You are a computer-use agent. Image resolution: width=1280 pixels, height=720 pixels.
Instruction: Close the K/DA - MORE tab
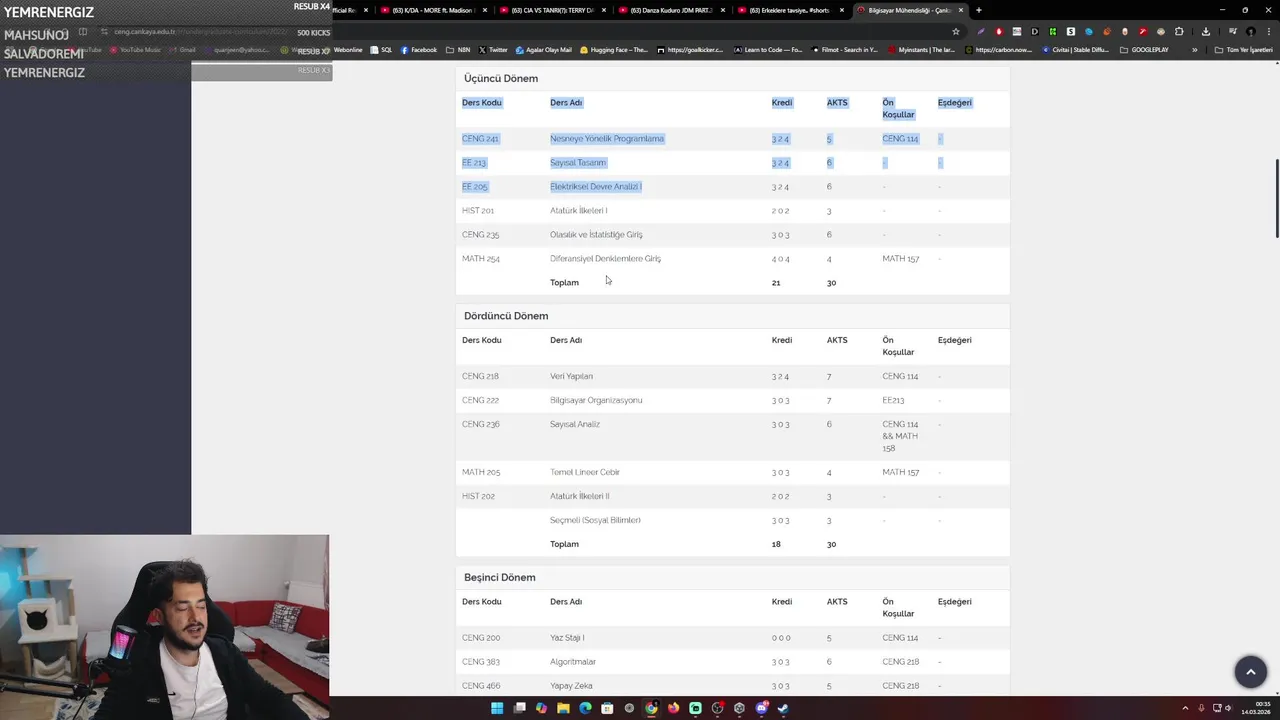(x=485, y=10)
